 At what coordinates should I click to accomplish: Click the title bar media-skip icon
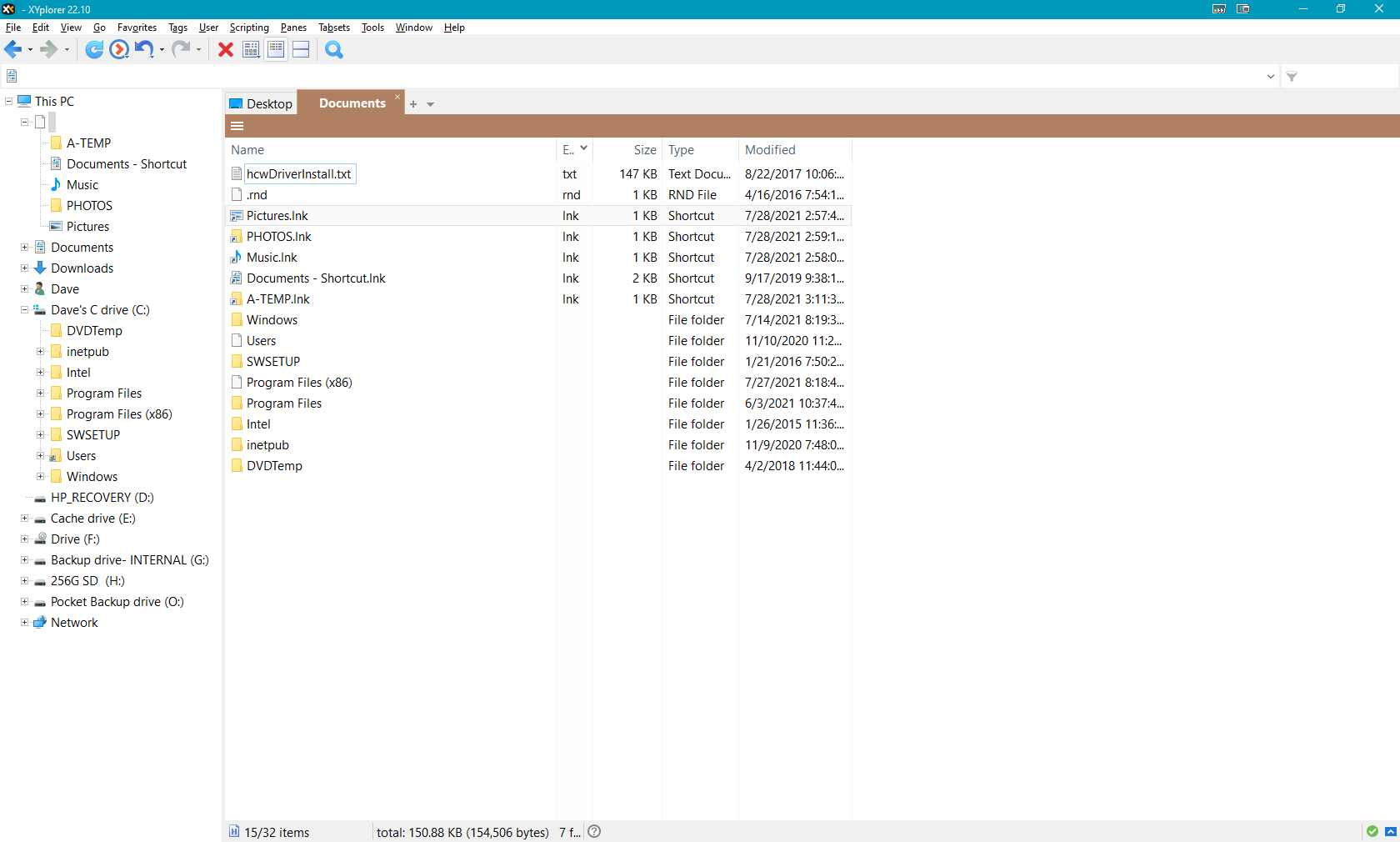click(x=1219, y=9)
